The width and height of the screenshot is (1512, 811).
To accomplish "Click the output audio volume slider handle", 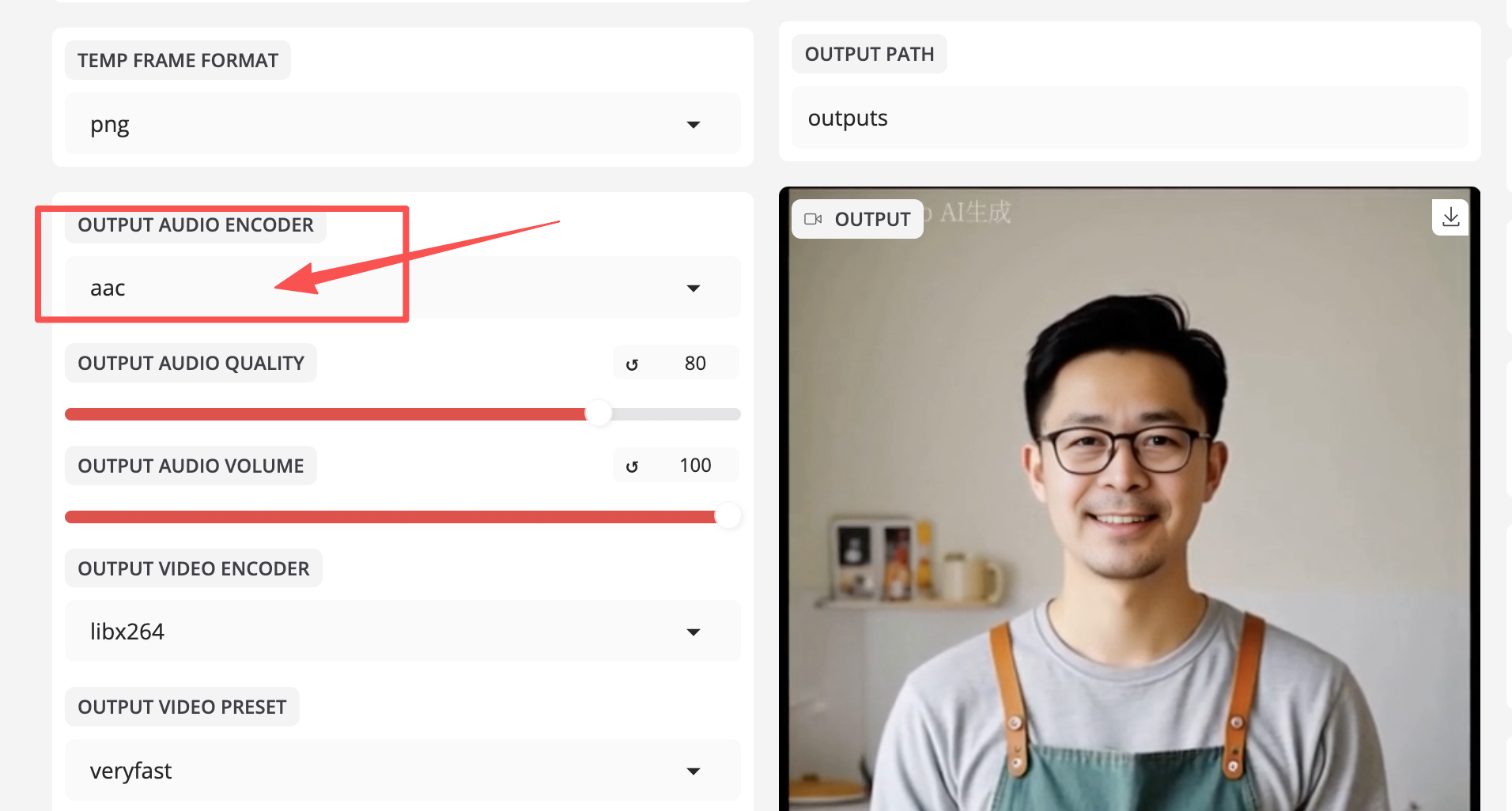I will tap(728, 516).
